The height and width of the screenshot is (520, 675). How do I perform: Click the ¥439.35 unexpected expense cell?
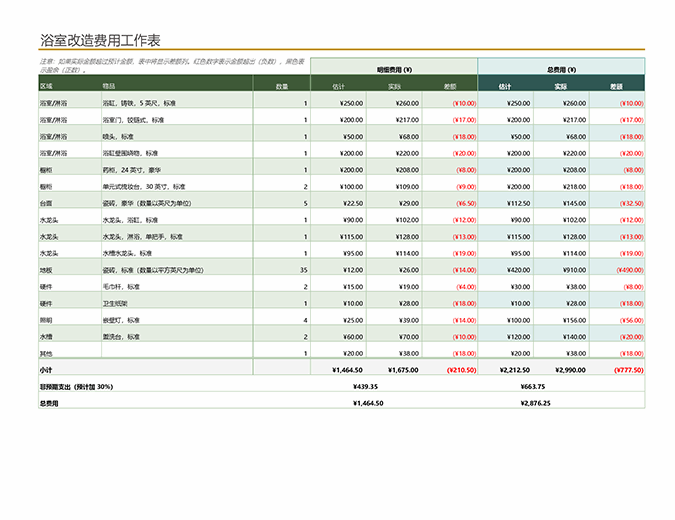367,386
